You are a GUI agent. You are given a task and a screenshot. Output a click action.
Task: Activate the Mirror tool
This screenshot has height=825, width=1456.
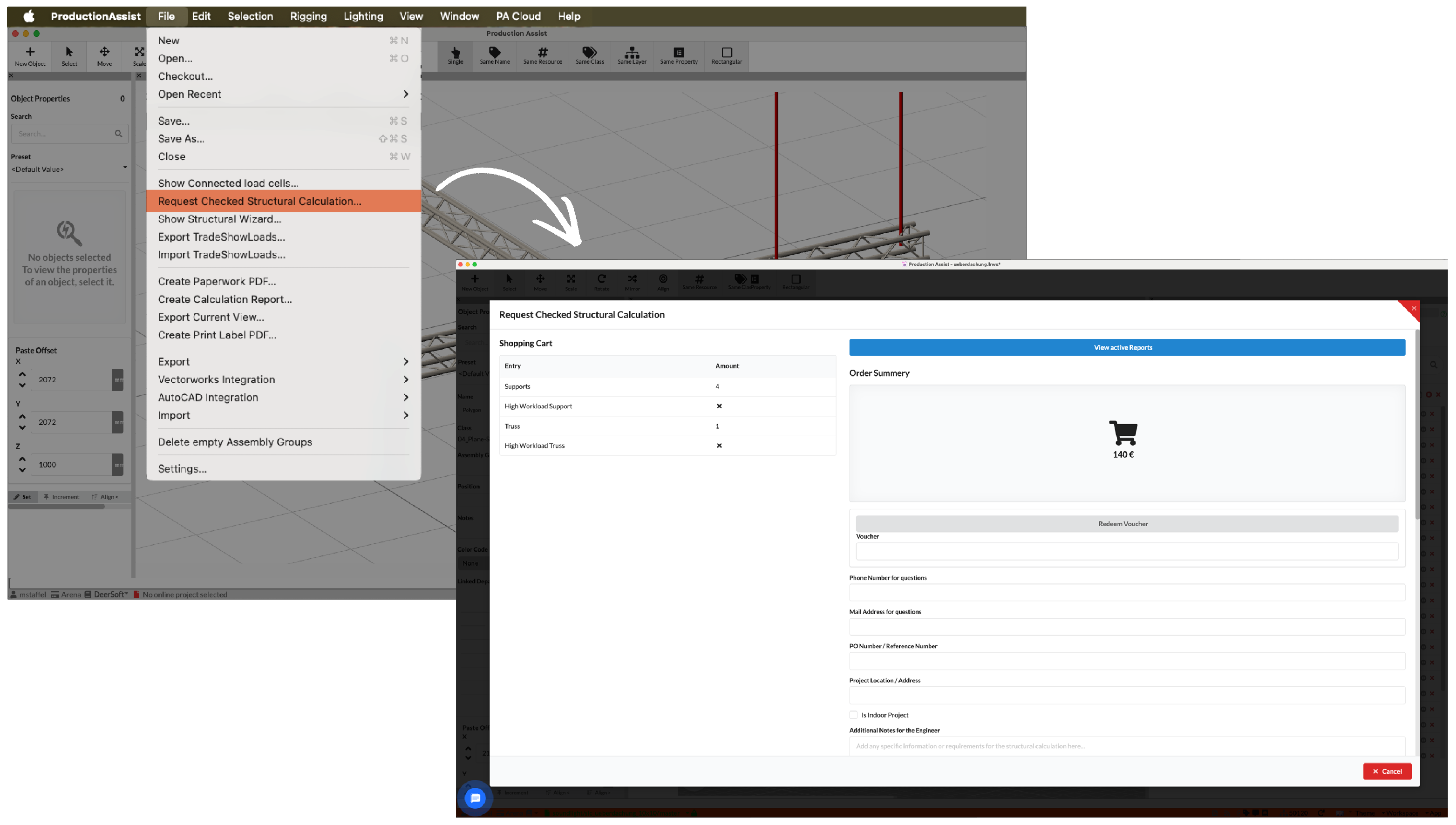(x=632, y=282)
